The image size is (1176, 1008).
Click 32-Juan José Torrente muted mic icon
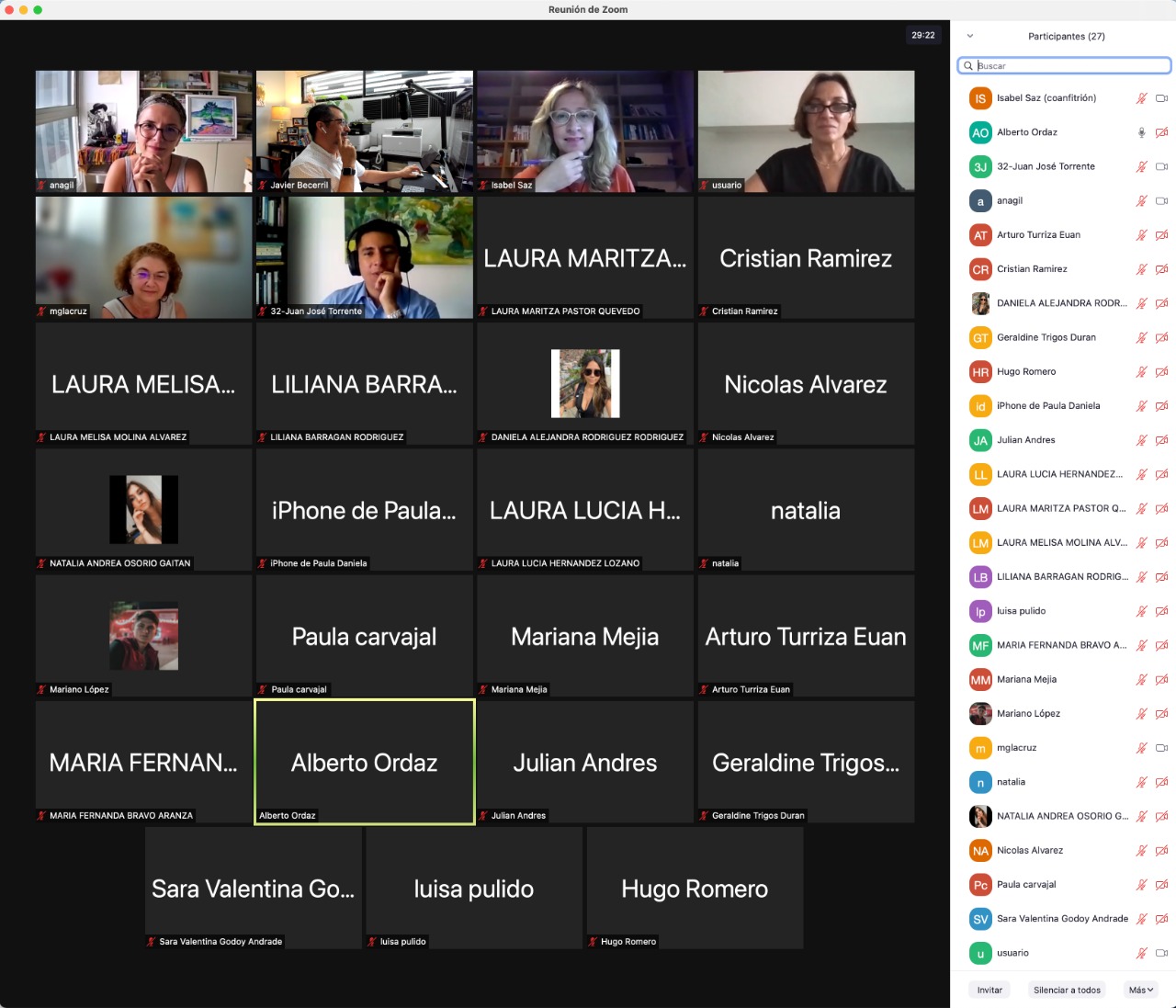coord(1142,166)
